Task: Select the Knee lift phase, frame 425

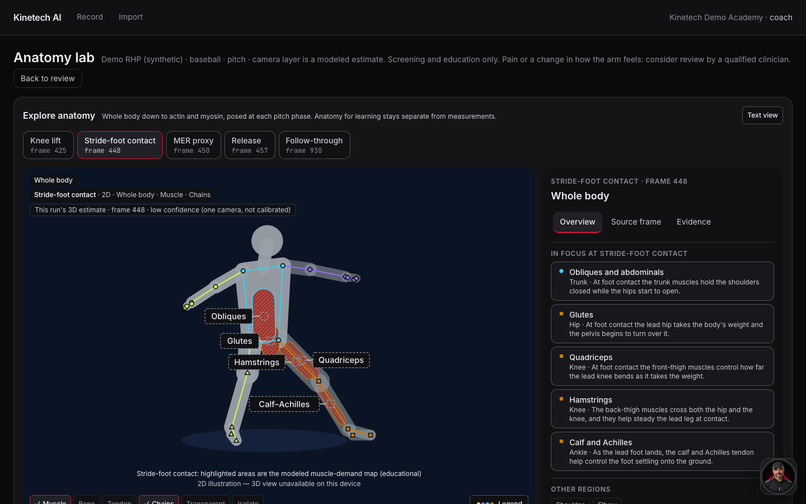Action: [x=48, y=145]
